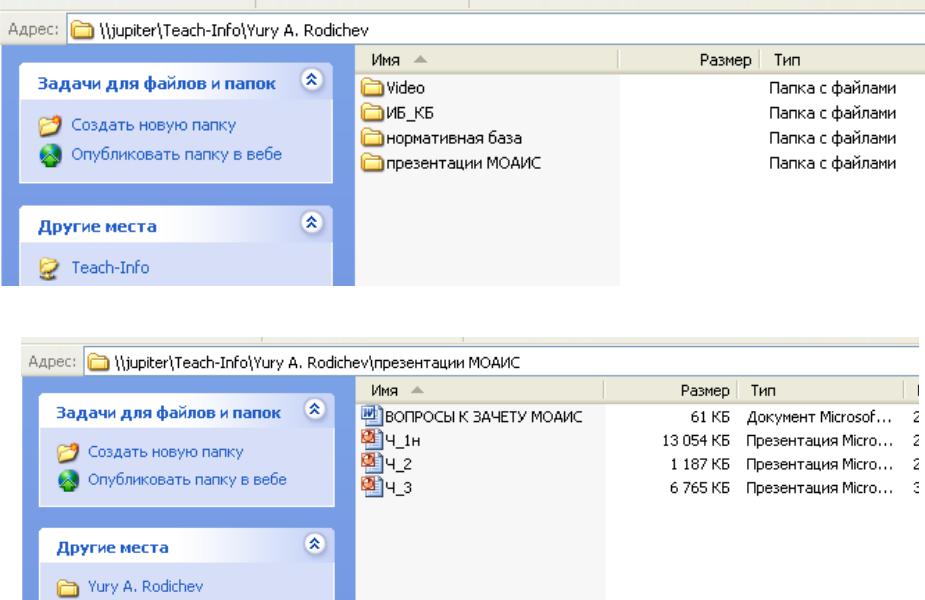Click the Teach-Info network folder icon
The image size is (925, 600).
49,268
